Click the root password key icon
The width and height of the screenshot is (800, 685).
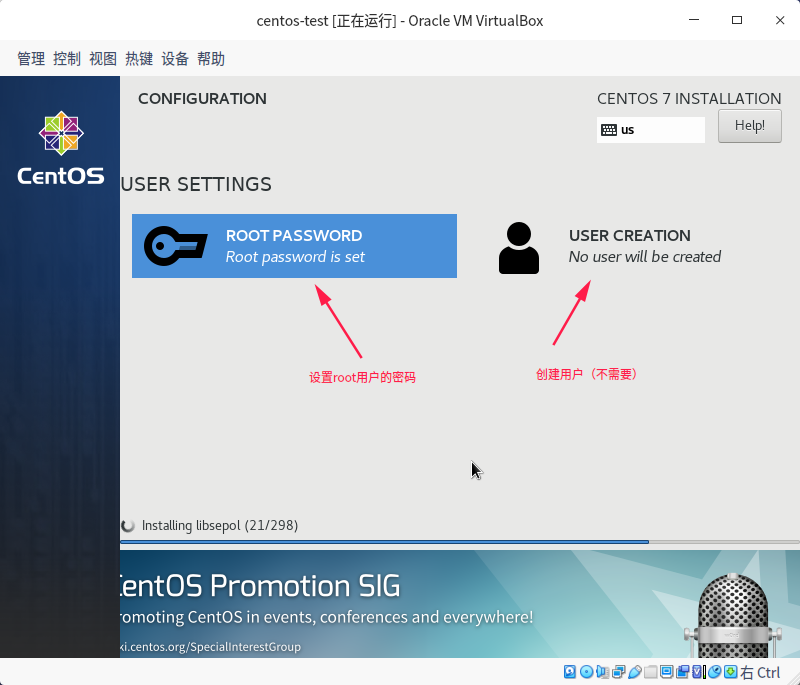click(176, 246)
